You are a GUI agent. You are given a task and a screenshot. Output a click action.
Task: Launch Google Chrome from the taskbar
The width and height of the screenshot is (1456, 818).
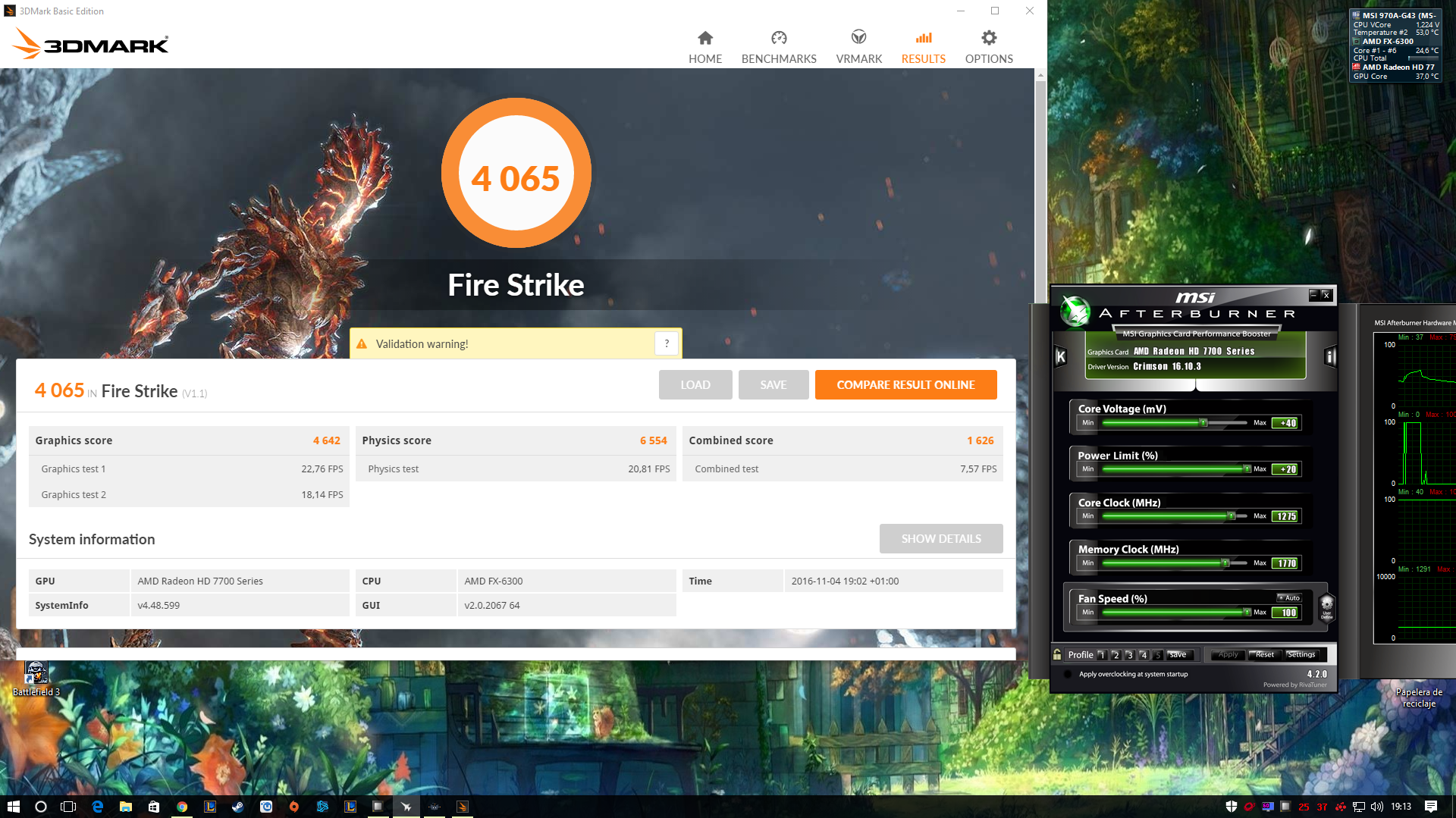point(182,807)
